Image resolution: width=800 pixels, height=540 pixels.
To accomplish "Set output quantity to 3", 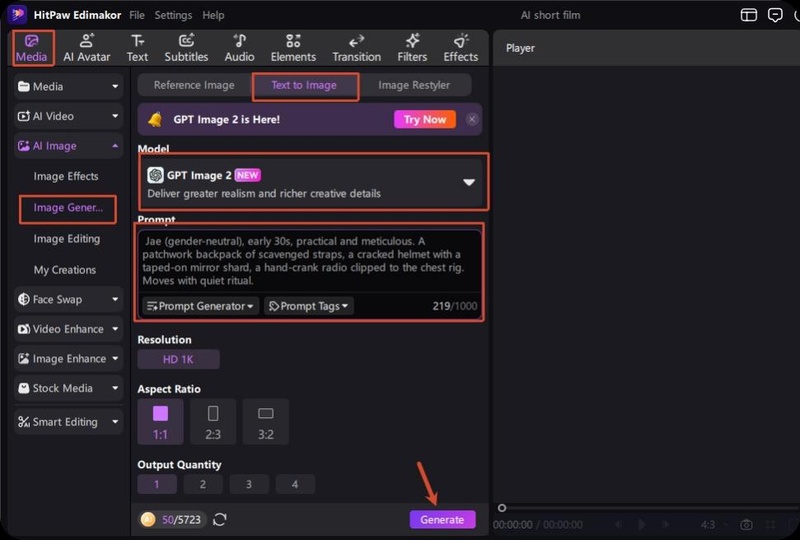I will click(x=249, y=484).
